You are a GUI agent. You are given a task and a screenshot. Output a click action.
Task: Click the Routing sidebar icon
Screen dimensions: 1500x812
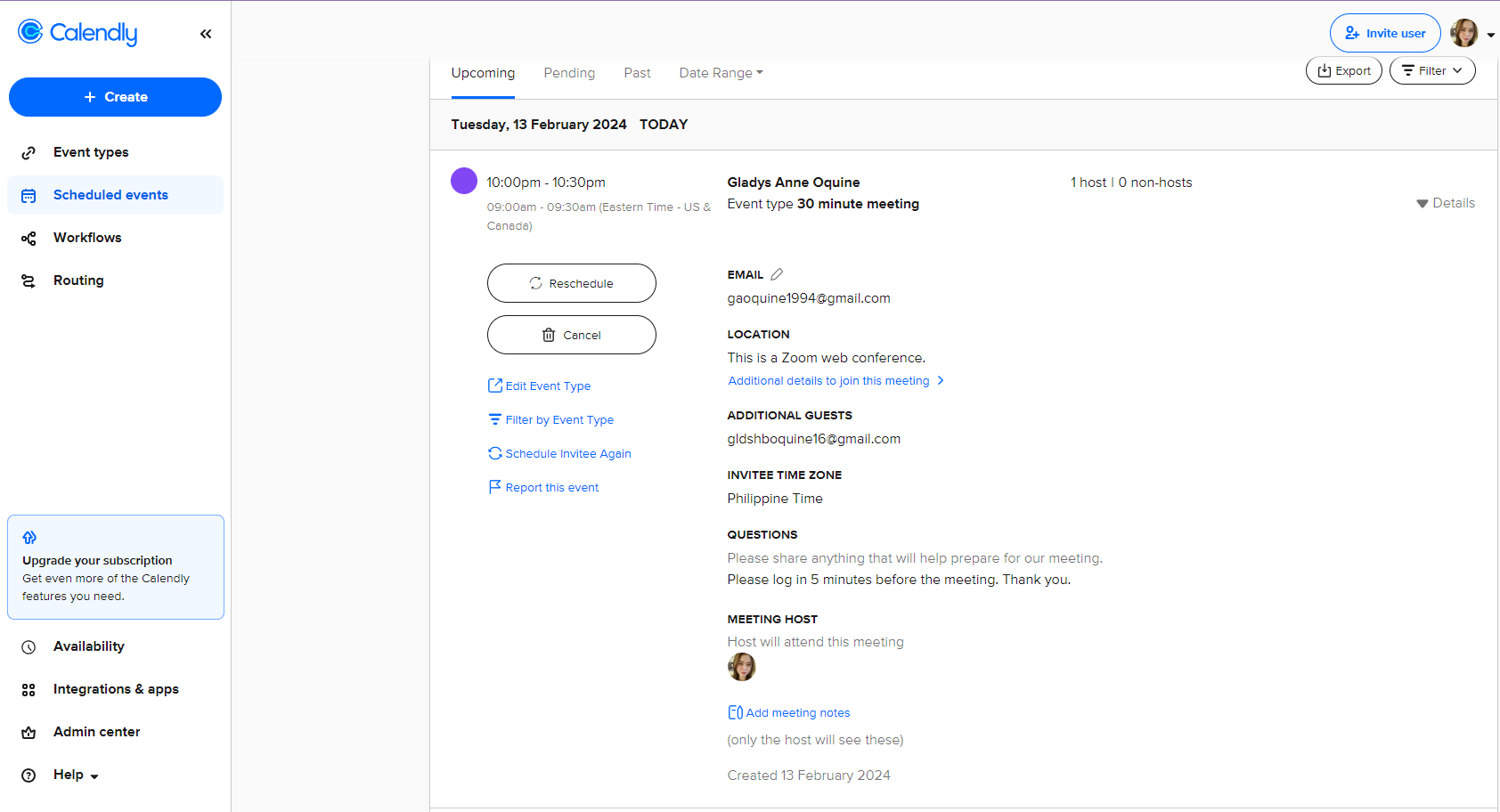click(x=29, y=281)
